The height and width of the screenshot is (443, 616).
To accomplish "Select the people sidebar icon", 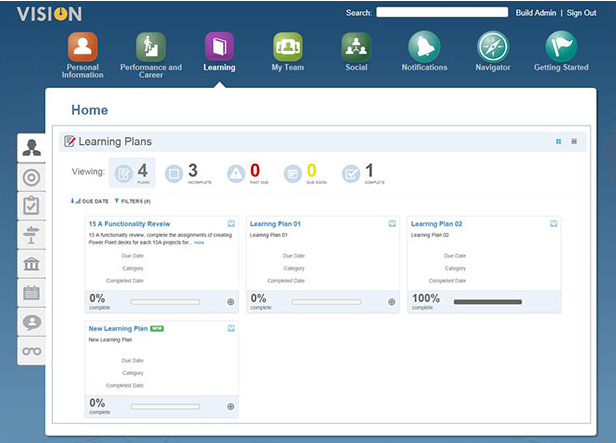I will click(x=31, y=148).
